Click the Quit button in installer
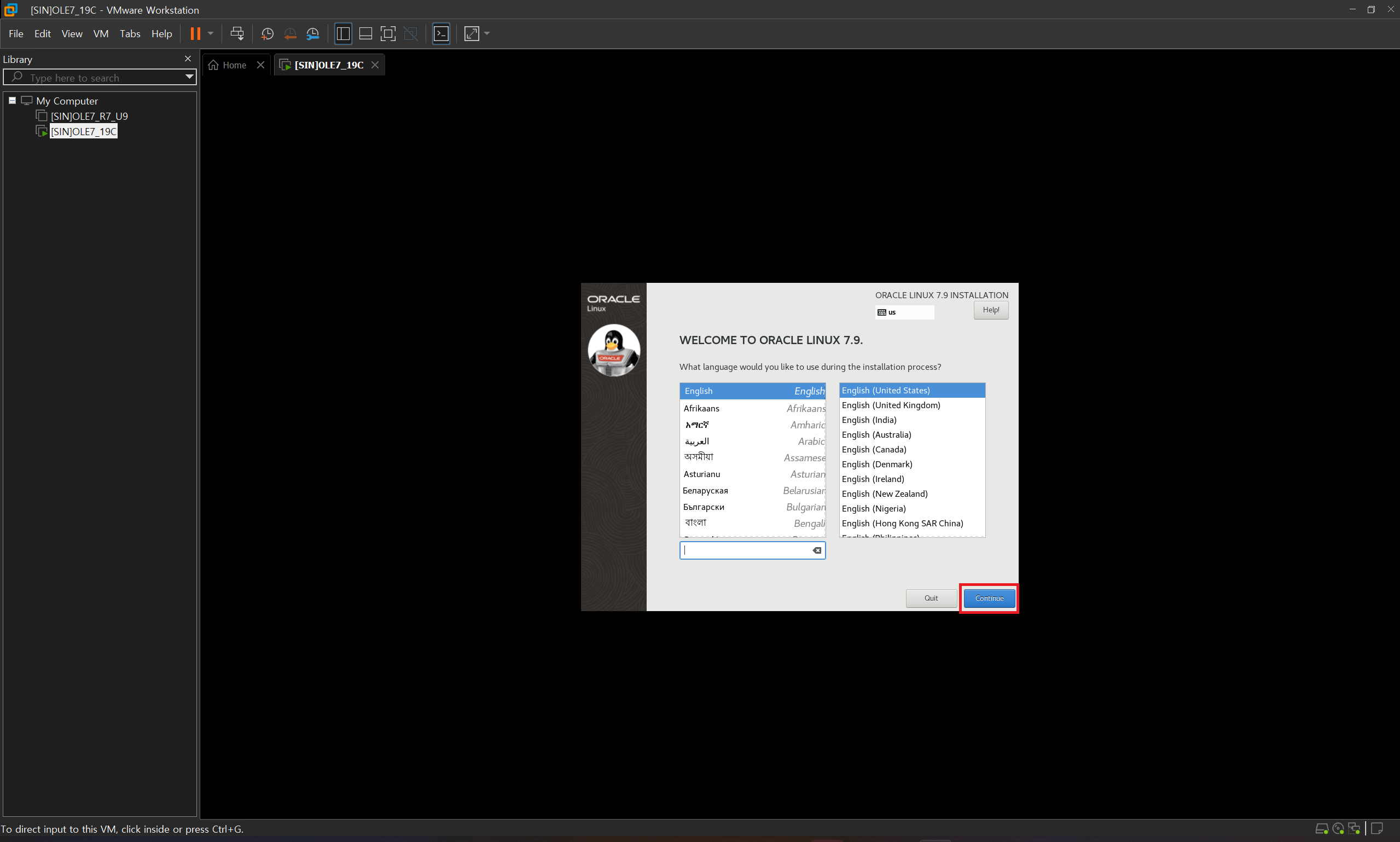 (x=930, y=598)
